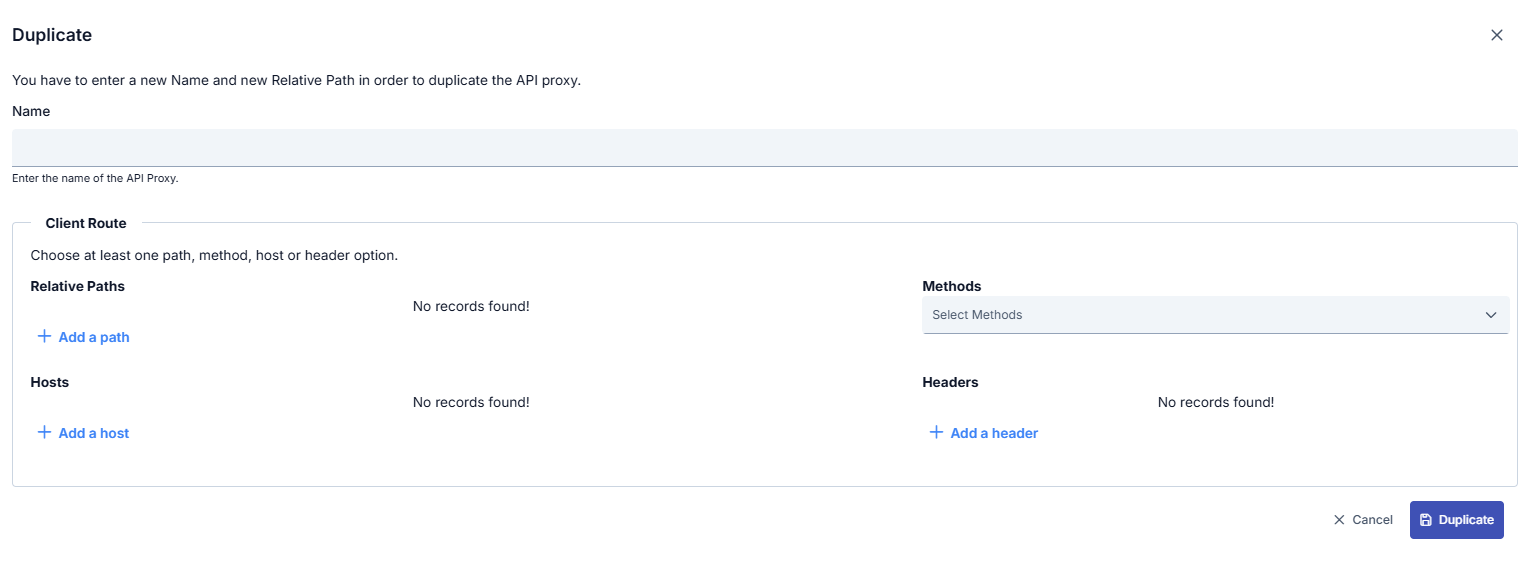Add a new host entry
This screenshot has height=563, width=1530.
[x=94, y=433]
